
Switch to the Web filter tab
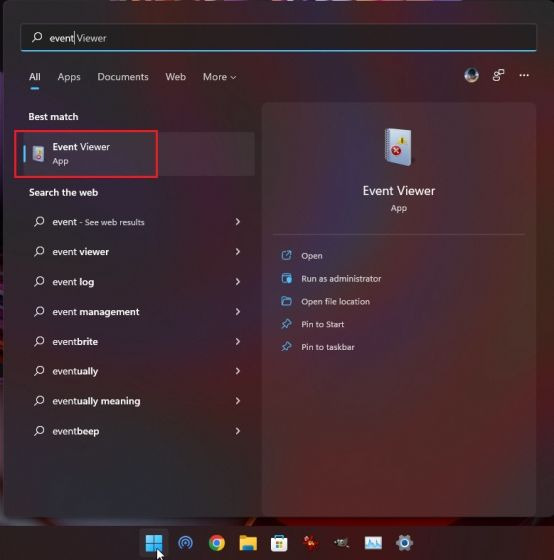[175, 77]
